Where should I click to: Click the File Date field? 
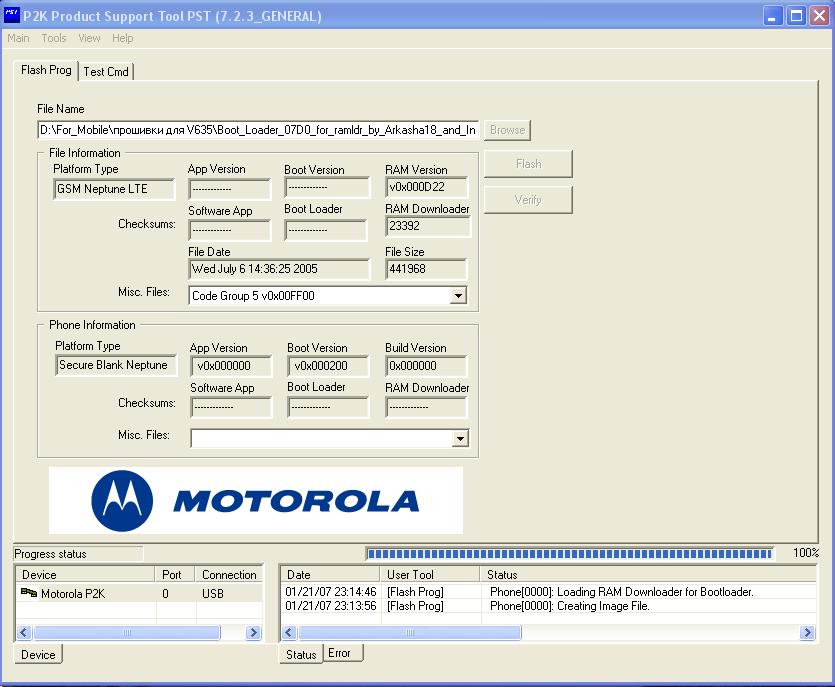(279, 269)
